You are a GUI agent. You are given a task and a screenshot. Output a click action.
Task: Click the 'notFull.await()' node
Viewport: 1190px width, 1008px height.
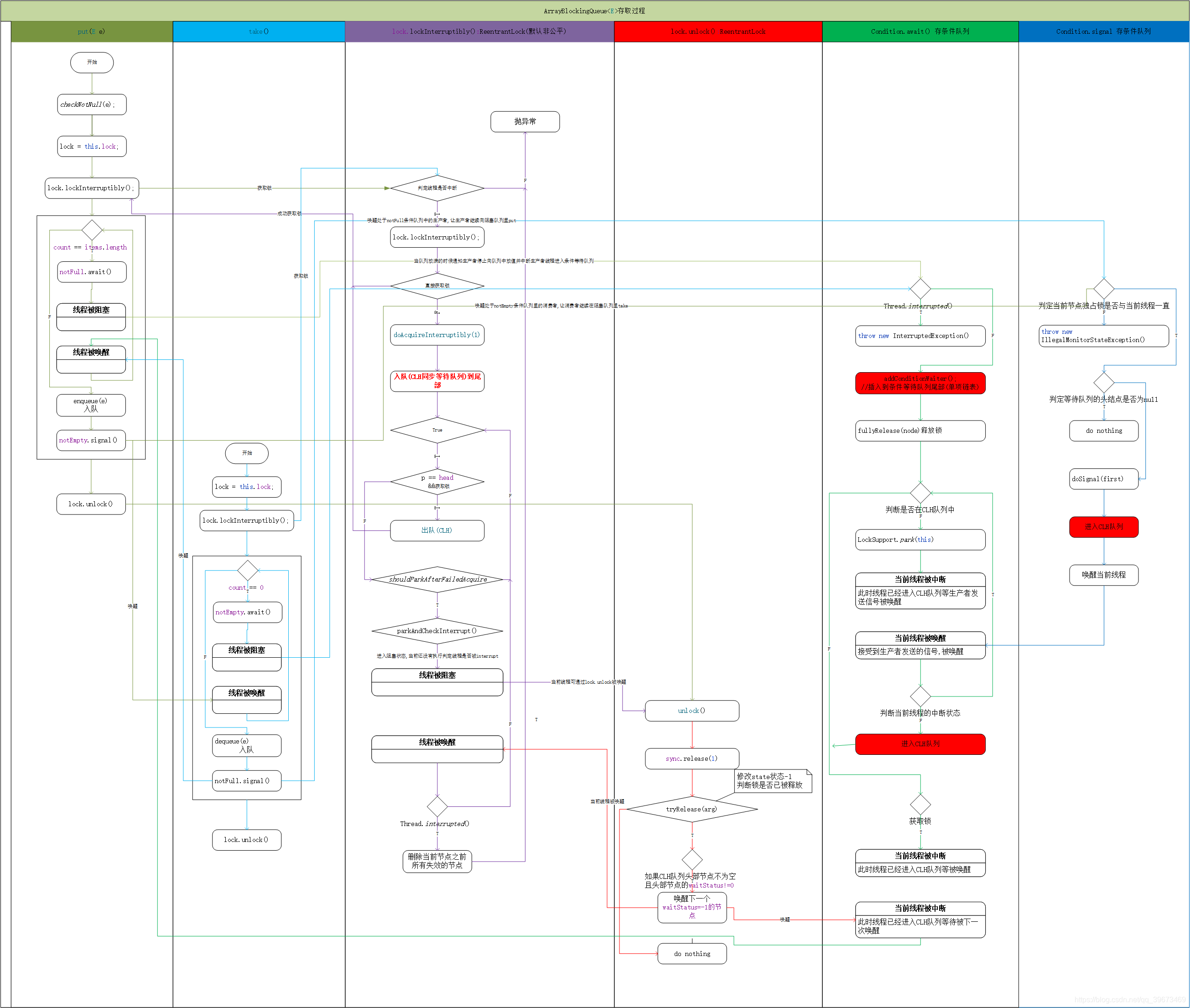[x=91, y=272]
